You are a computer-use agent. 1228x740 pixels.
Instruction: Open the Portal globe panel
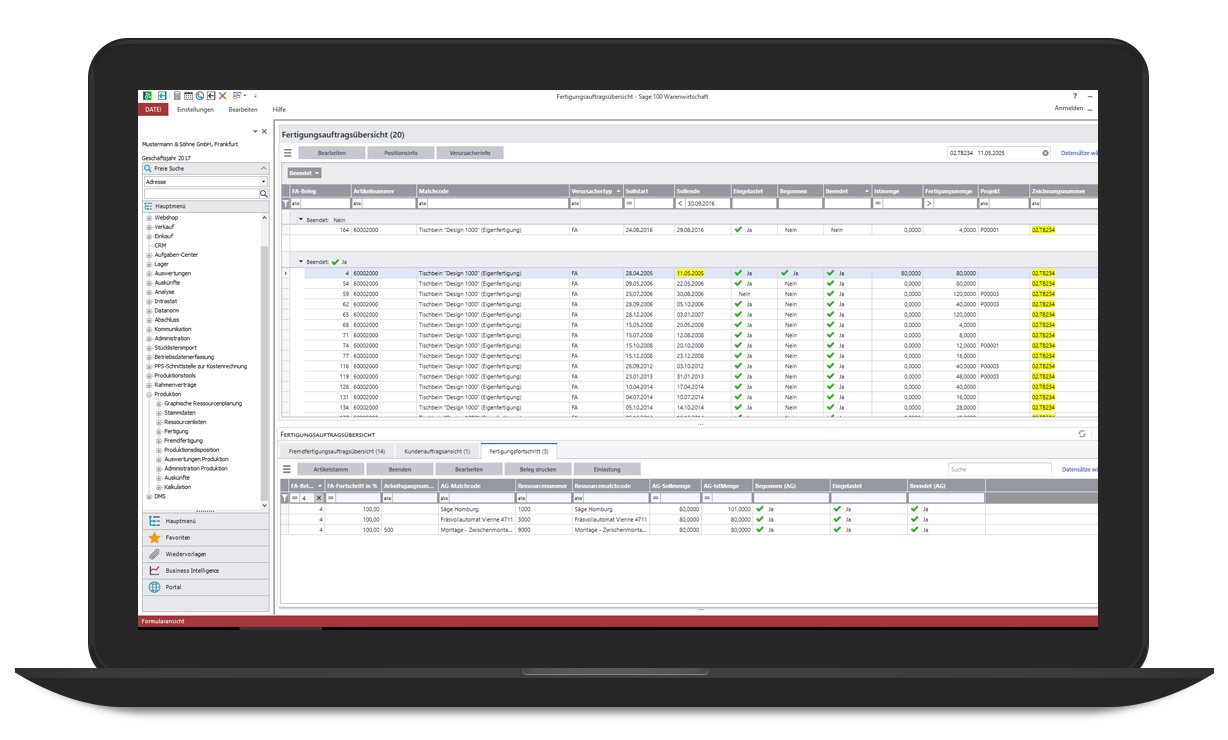pos(204,587)
